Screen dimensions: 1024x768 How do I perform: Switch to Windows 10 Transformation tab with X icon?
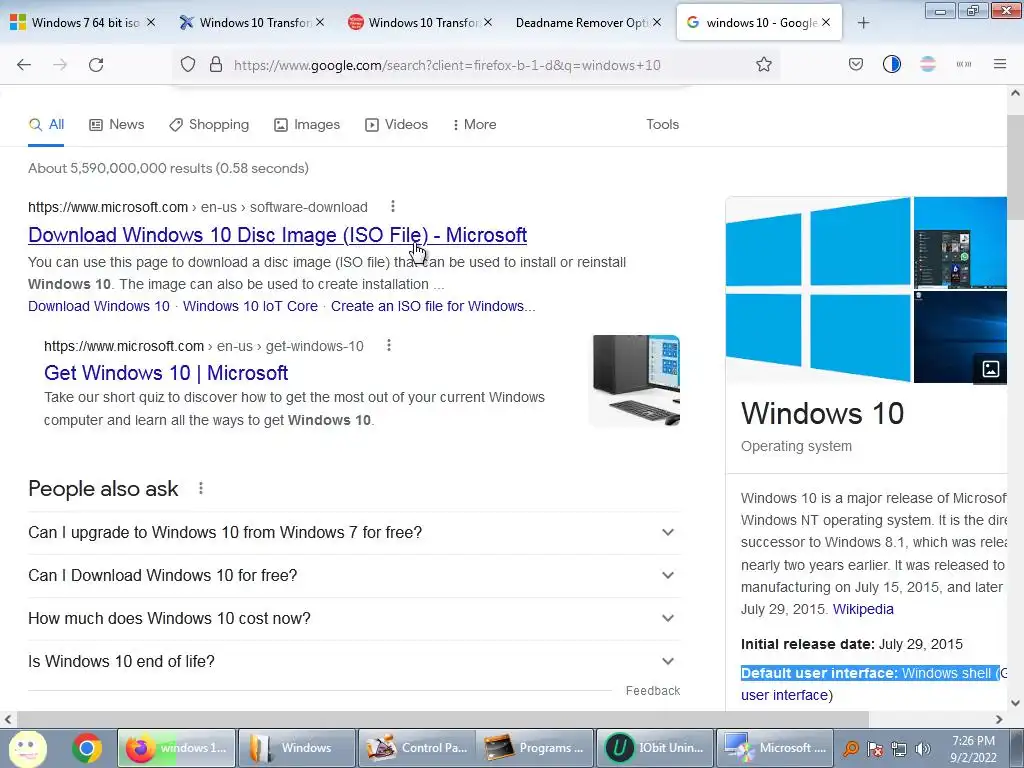(x=252, y=23)
